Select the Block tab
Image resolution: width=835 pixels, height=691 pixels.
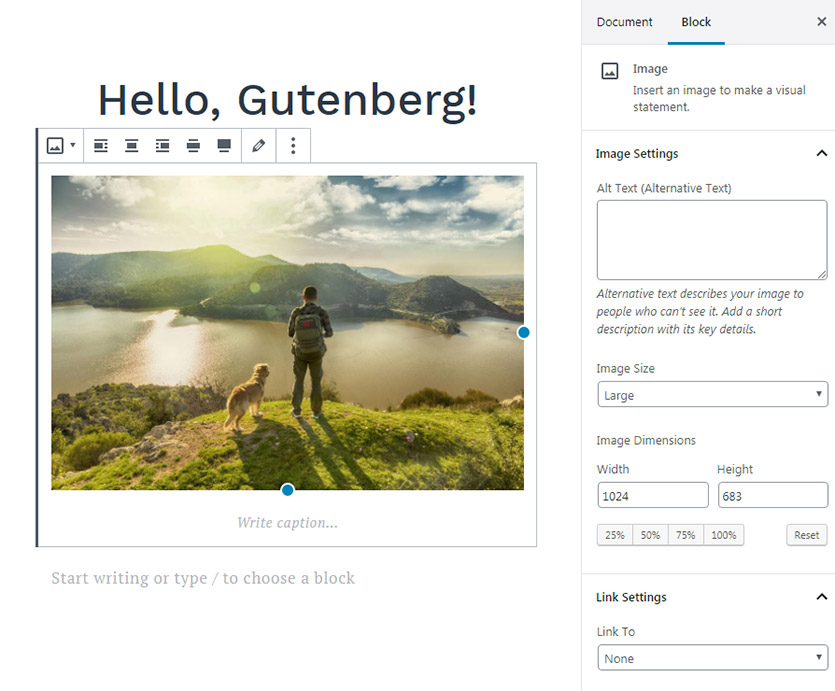(696, 22)
